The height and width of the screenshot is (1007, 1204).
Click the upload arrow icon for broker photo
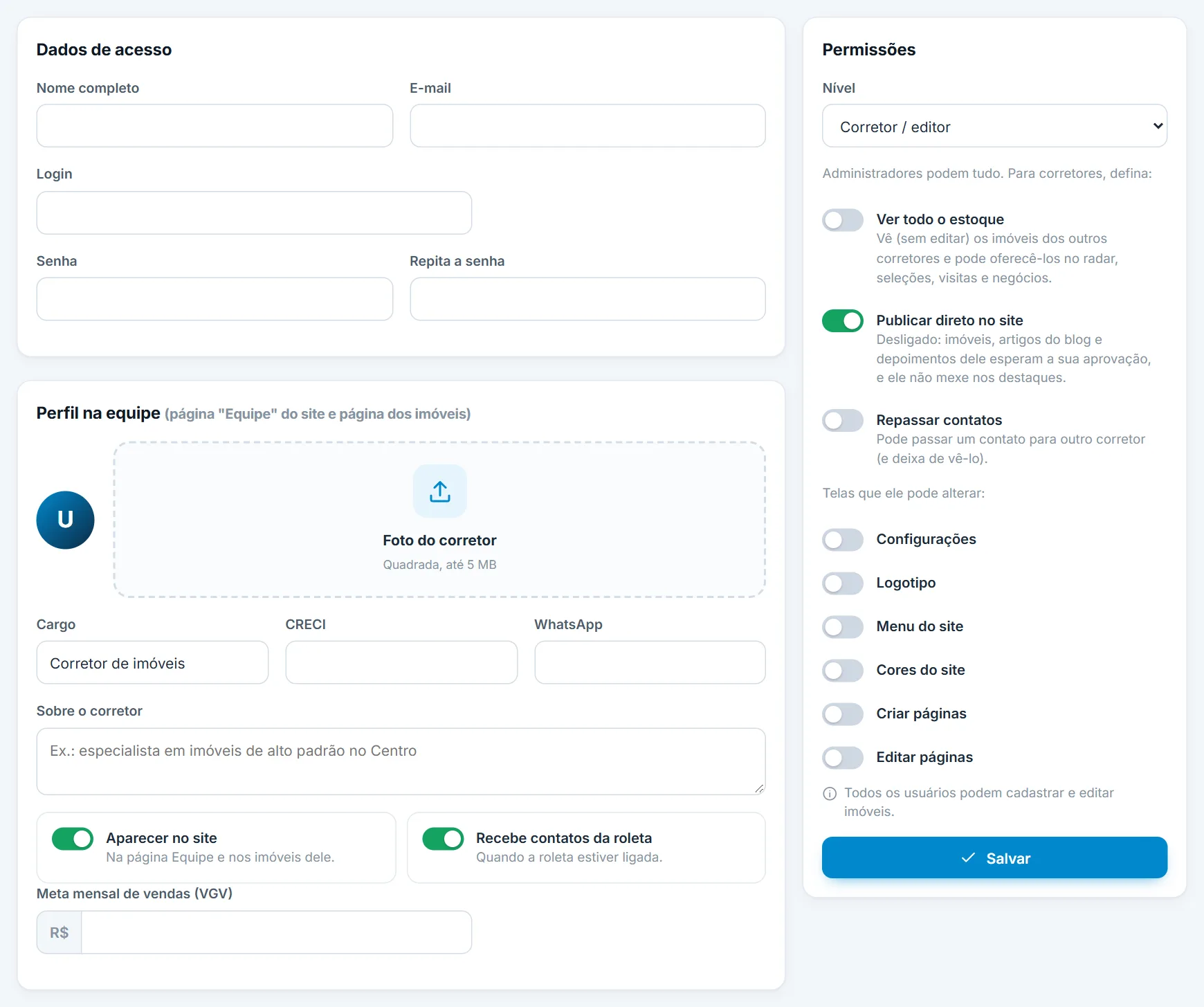(x=440, y=491)
